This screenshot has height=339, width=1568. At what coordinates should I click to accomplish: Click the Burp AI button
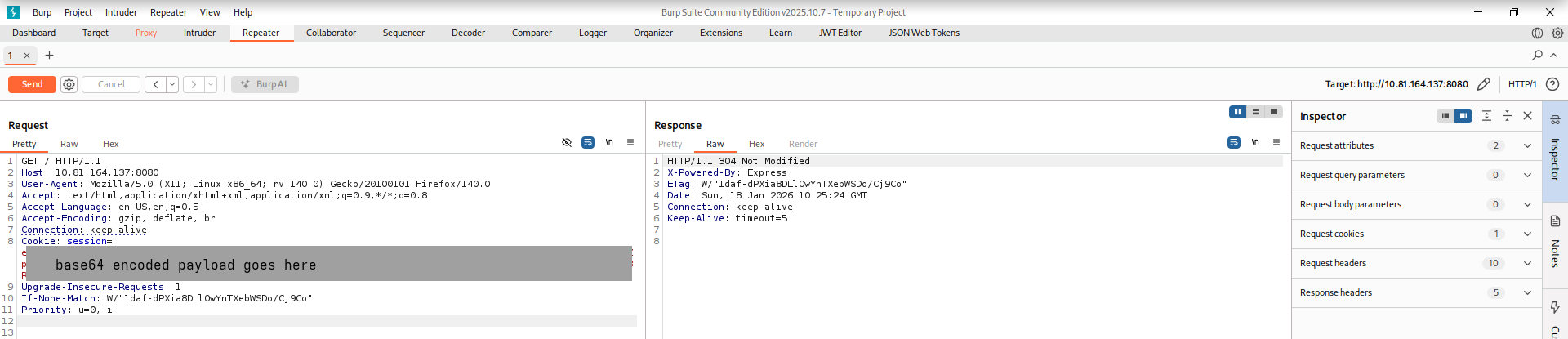(265, 84)
